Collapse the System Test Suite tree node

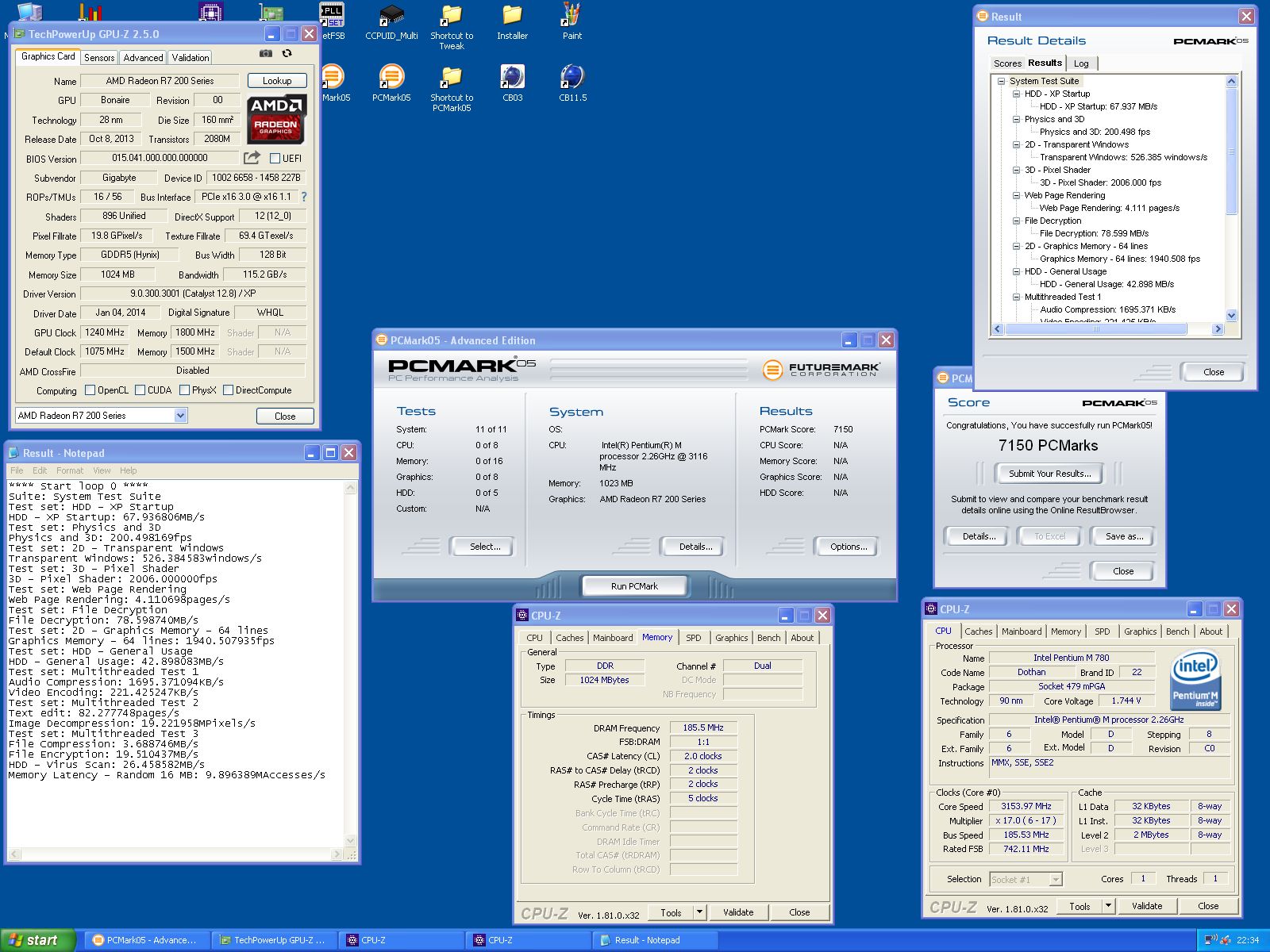tap(1002, 81)
